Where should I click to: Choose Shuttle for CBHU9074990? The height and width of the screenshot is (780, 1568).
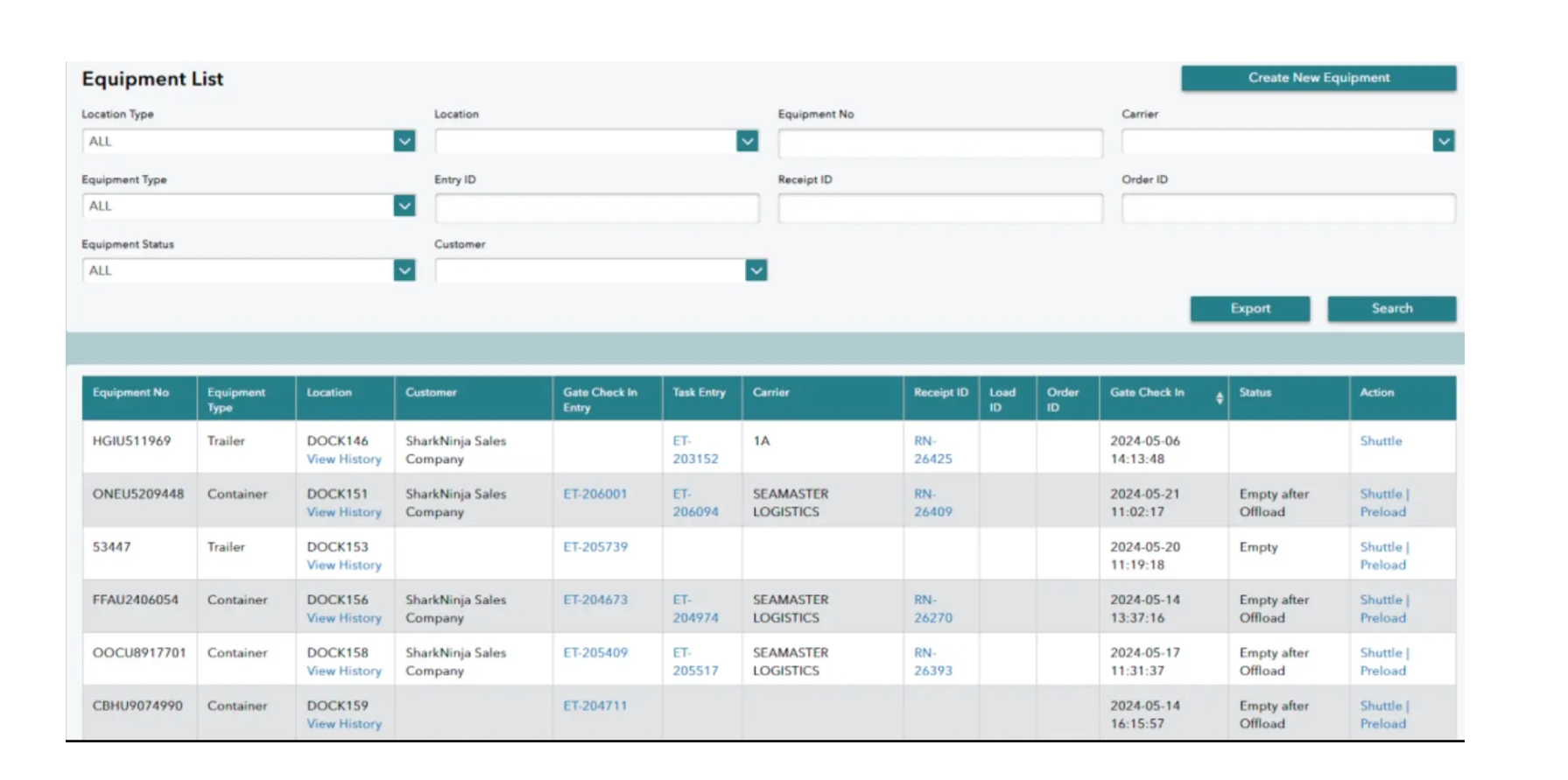[1381, 706]
